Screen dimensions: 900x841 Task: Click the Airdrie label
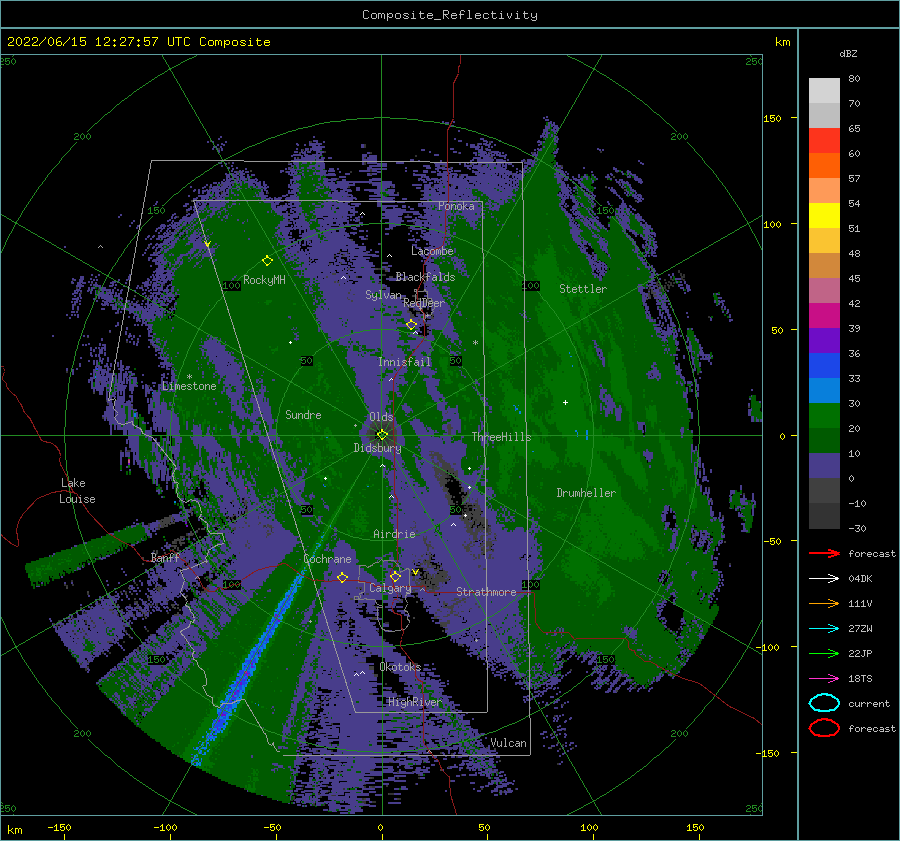pos(394,534)
